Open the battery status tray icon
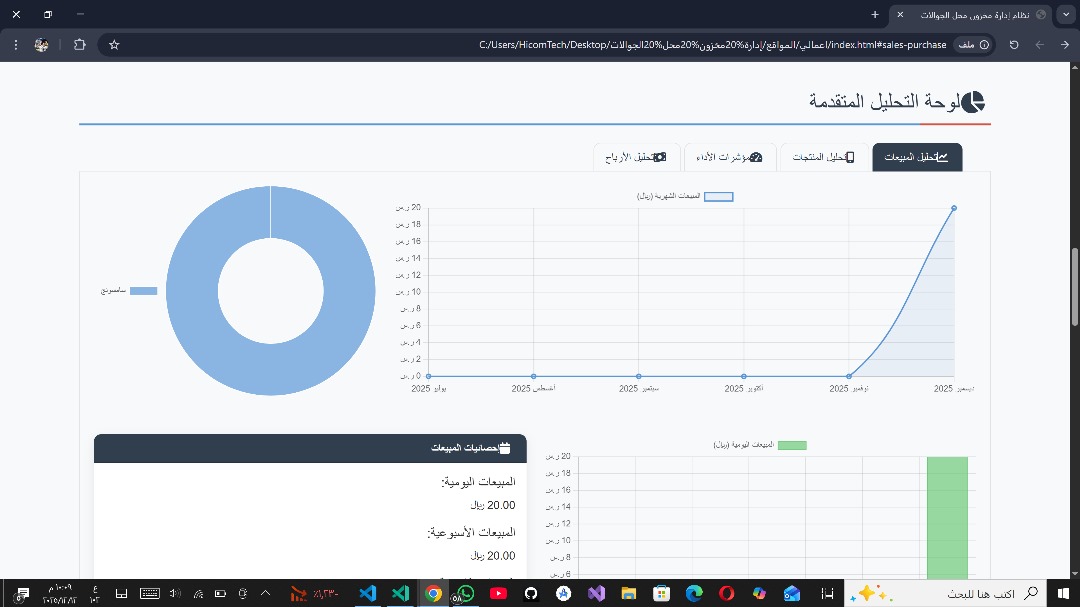Screen dimensions: 1080x607 pyautogui.click(x=220, y=593)
